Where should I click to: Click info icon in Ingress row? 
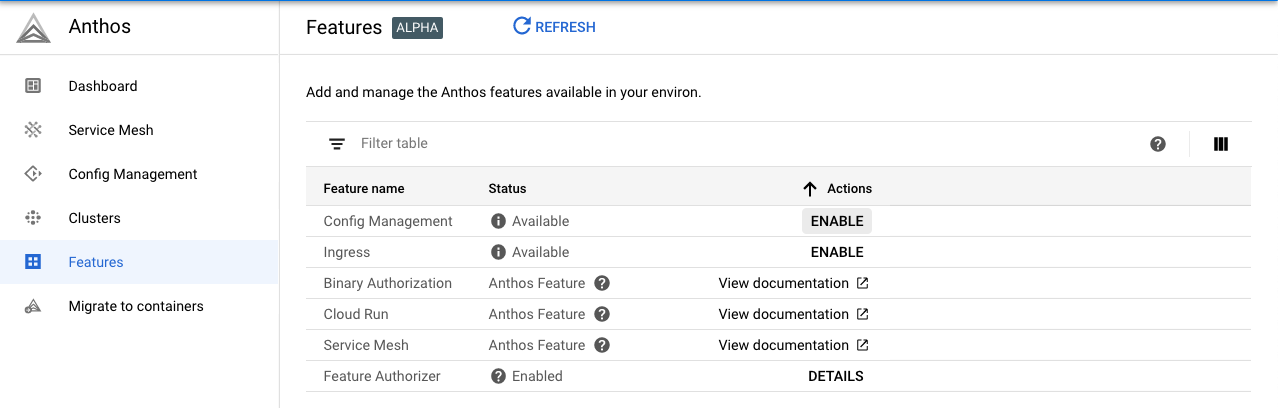coord(498,252)
